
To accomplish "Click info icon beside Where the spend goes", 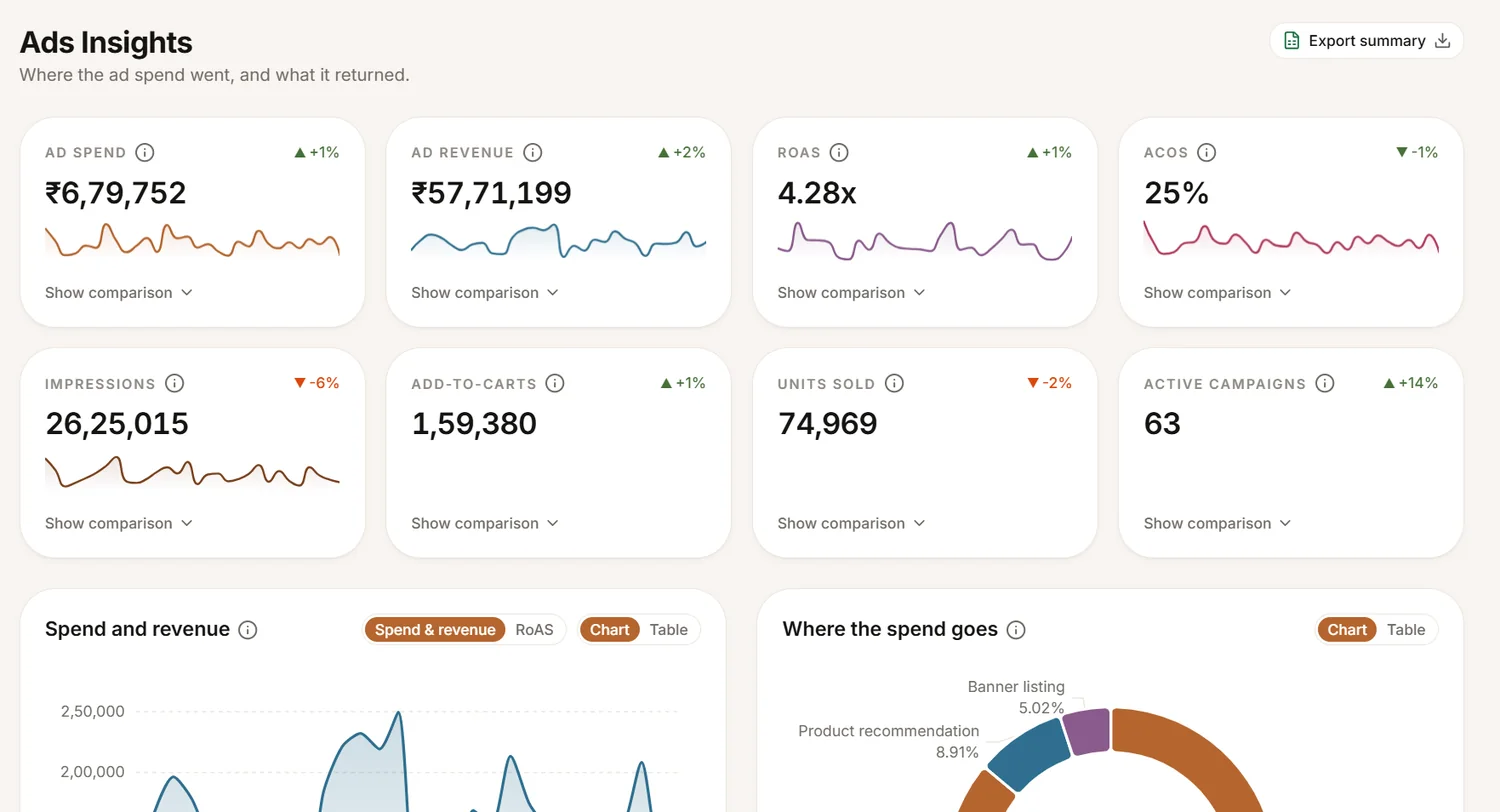I will click(1016, 630).
